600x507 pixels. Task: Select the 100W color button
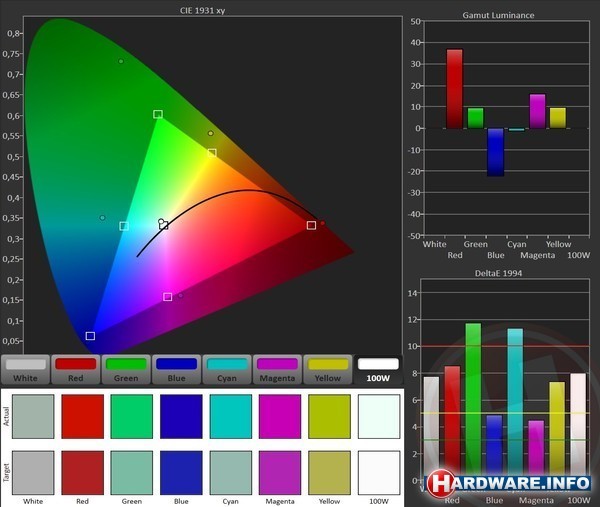[378, 370]
